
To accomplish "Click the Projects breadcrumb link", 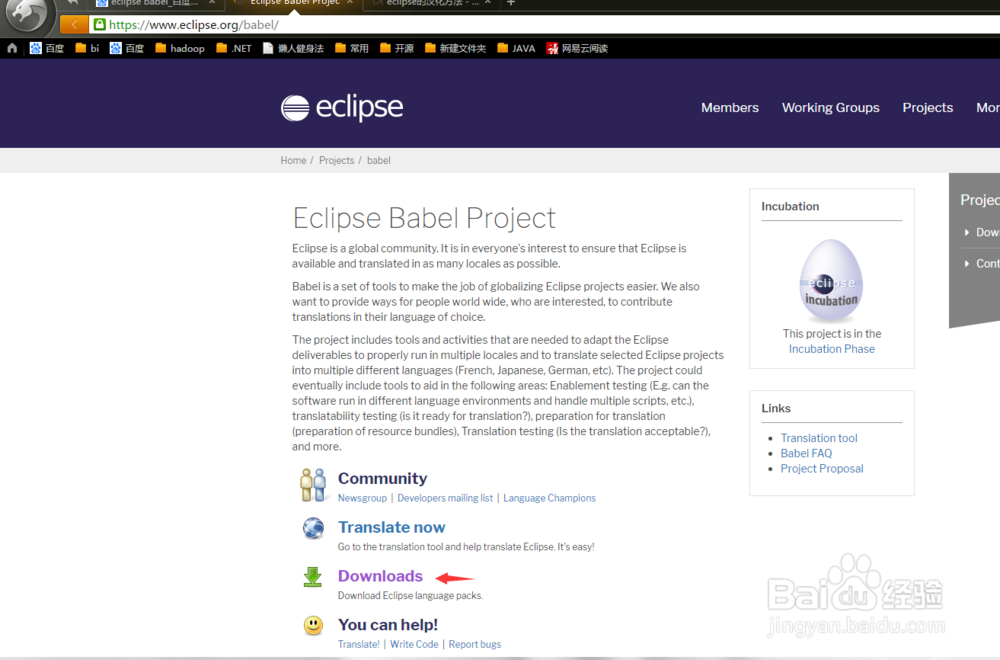I will [x=336, y=160].
